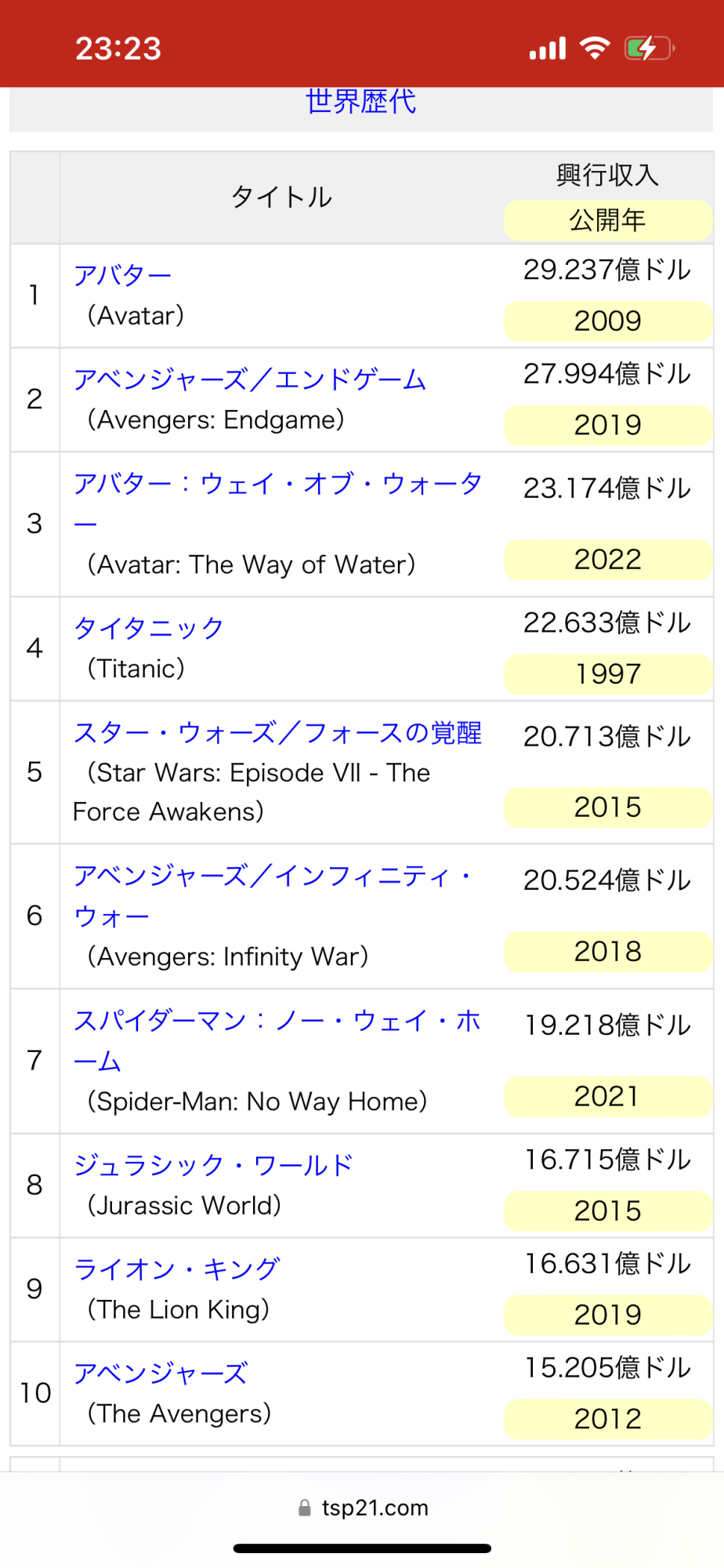Open the タイタニック (Titanic) link
Viewport: 724px width, 1568px height.
[148, 628]
